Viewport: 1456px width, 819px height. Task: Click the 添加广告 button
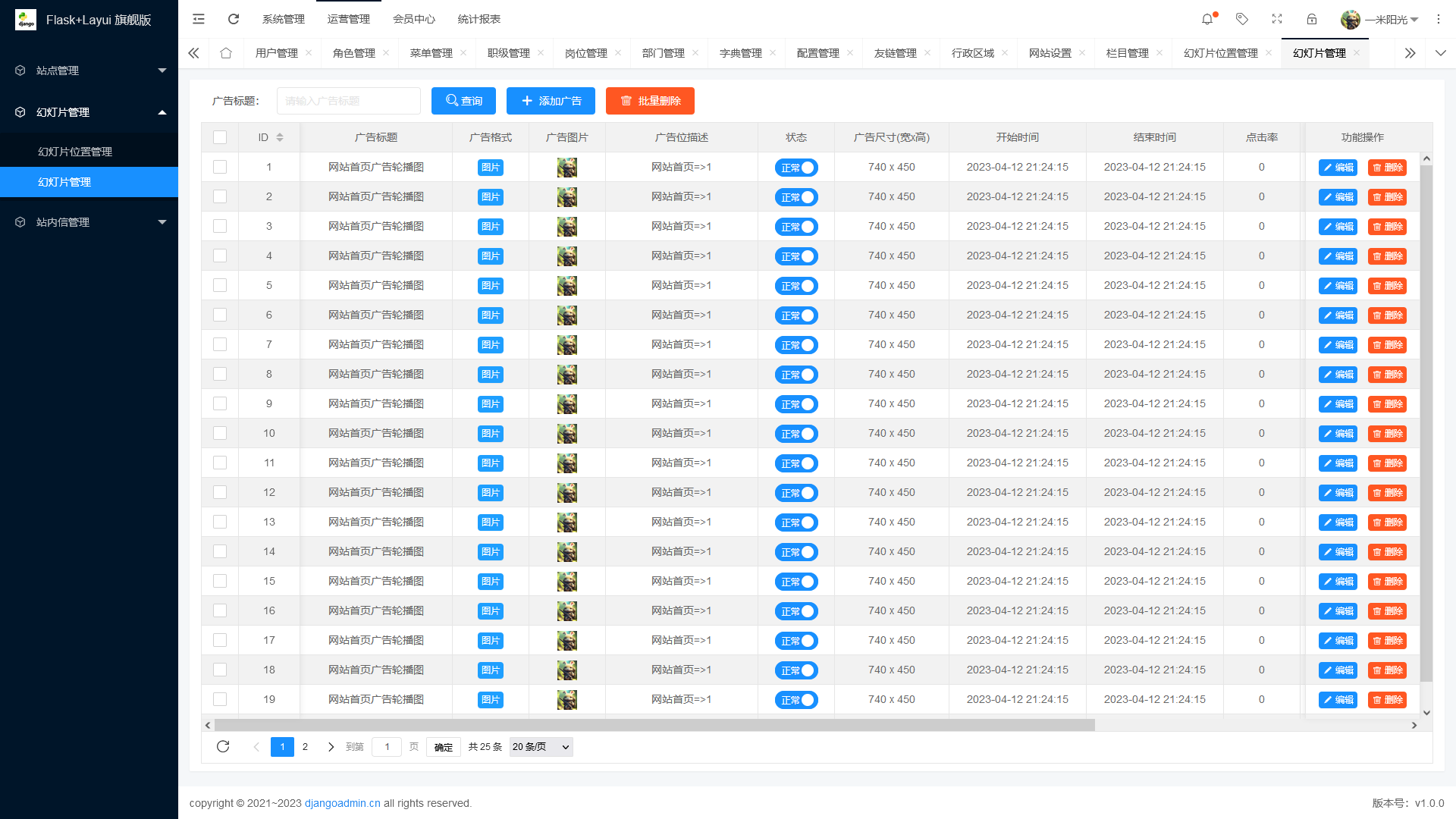point(551,100)
